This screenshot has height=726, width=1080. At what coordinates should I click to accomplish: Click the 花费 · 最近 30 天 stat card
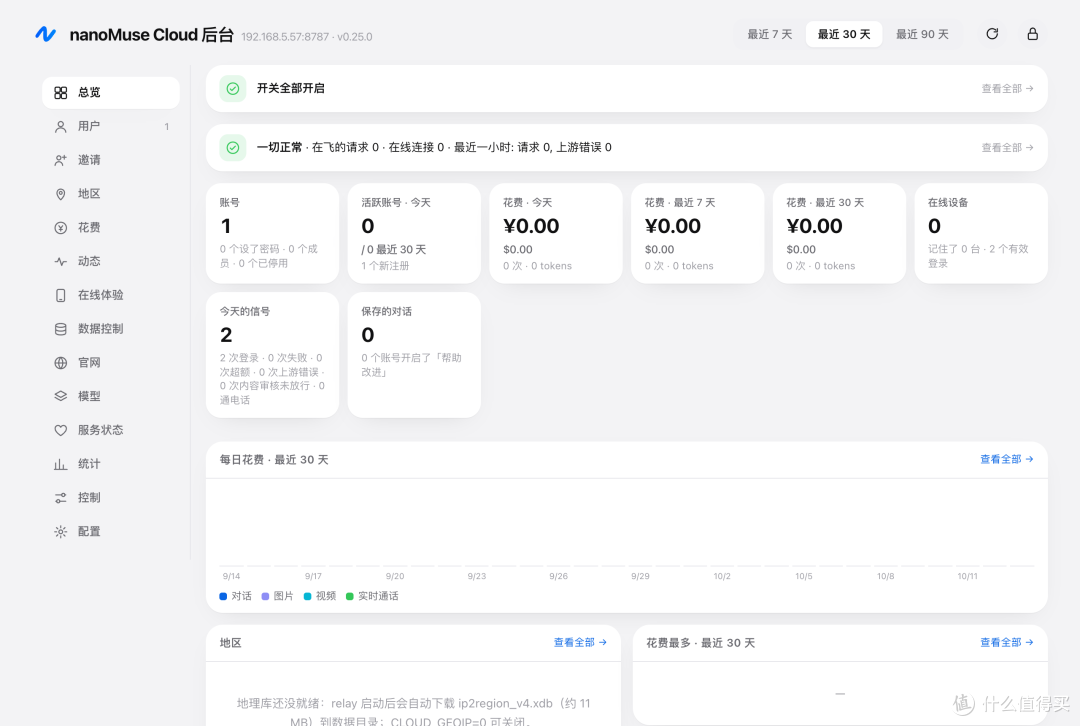click(x=840, y=233)
